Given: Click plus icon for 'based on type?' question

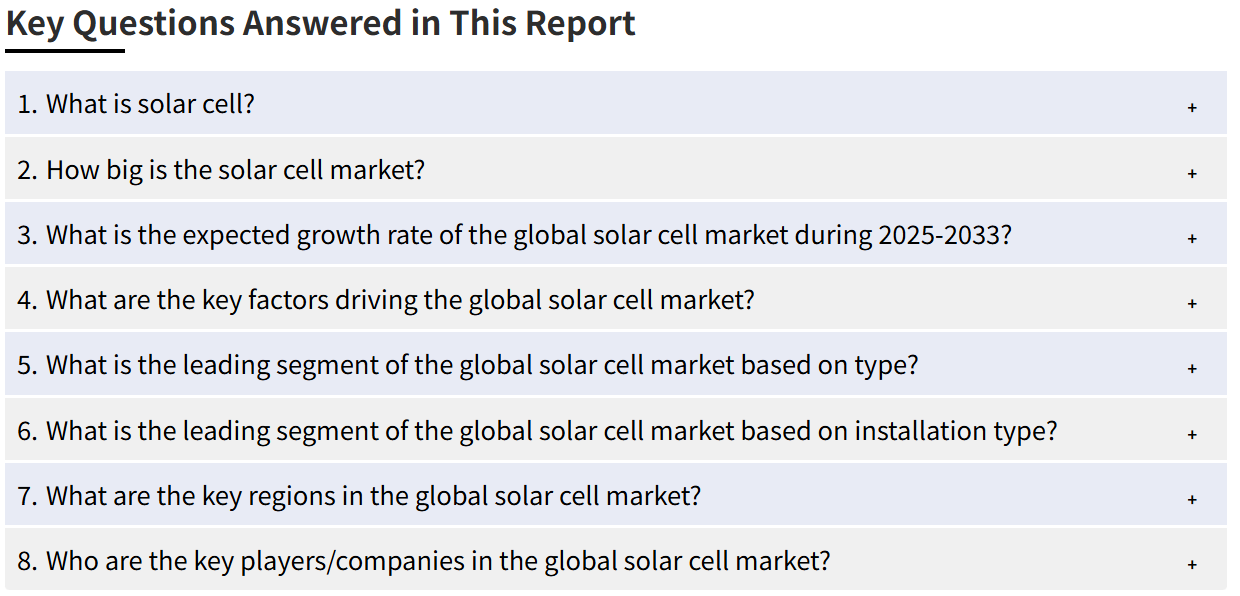Looking at the screenshot, I should [1192, 368].
